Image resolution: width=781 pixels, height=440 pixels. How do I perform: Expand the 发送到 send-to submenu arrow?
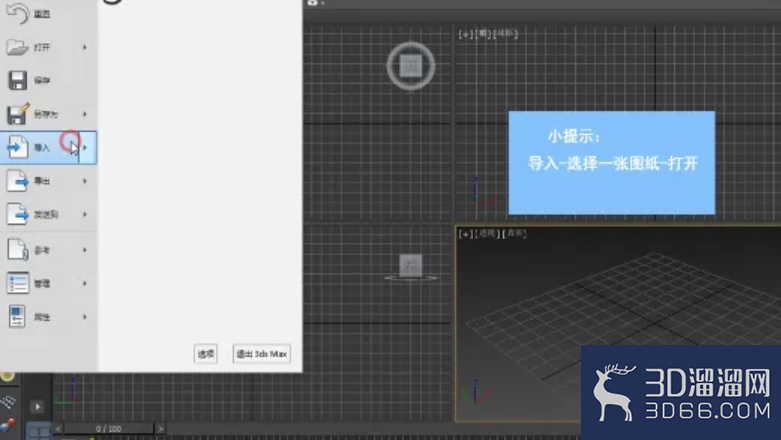(x=85, y=214)
